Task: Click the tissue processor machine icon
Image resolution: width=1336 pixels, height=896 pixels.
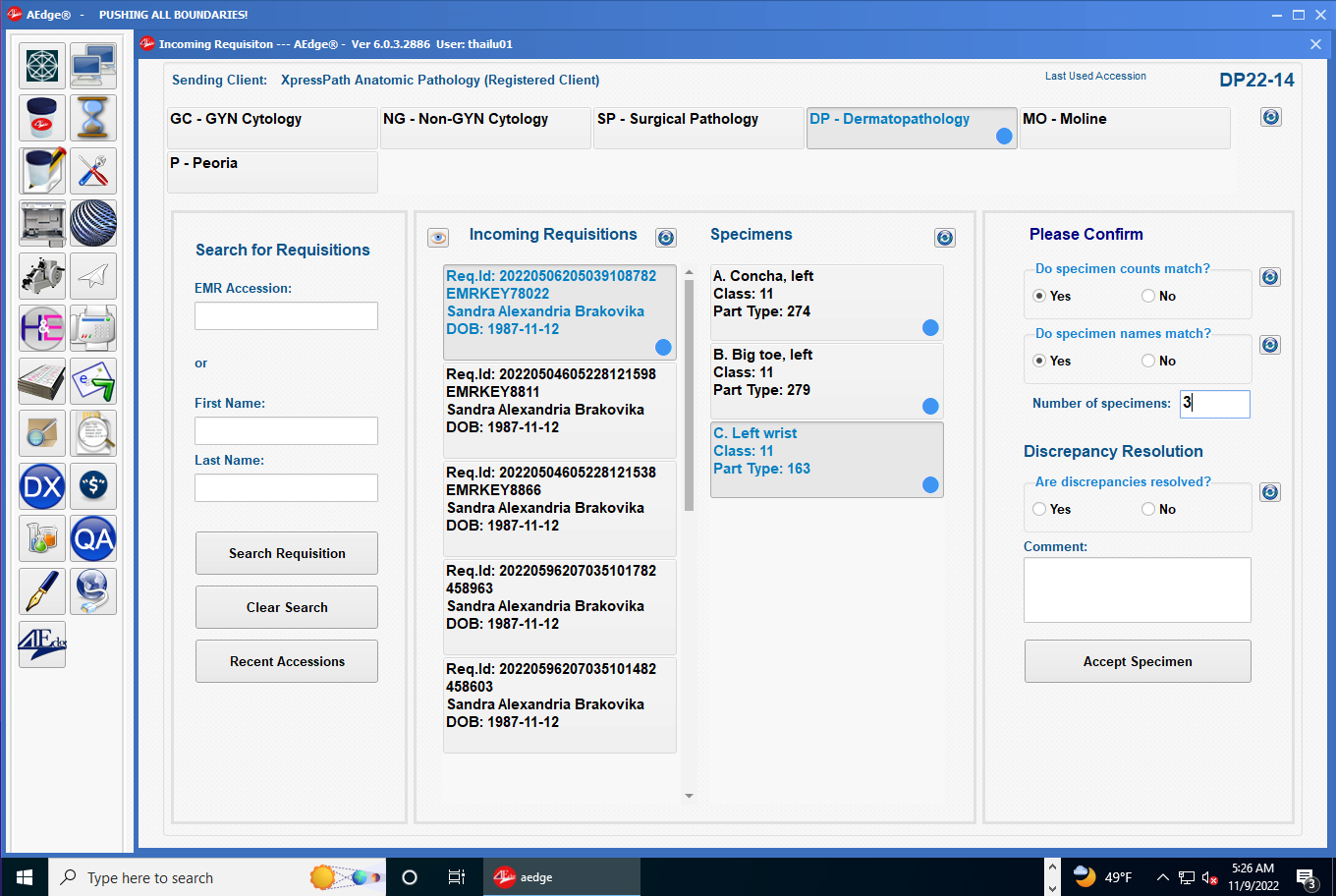Action: click(x=42, y=223)
